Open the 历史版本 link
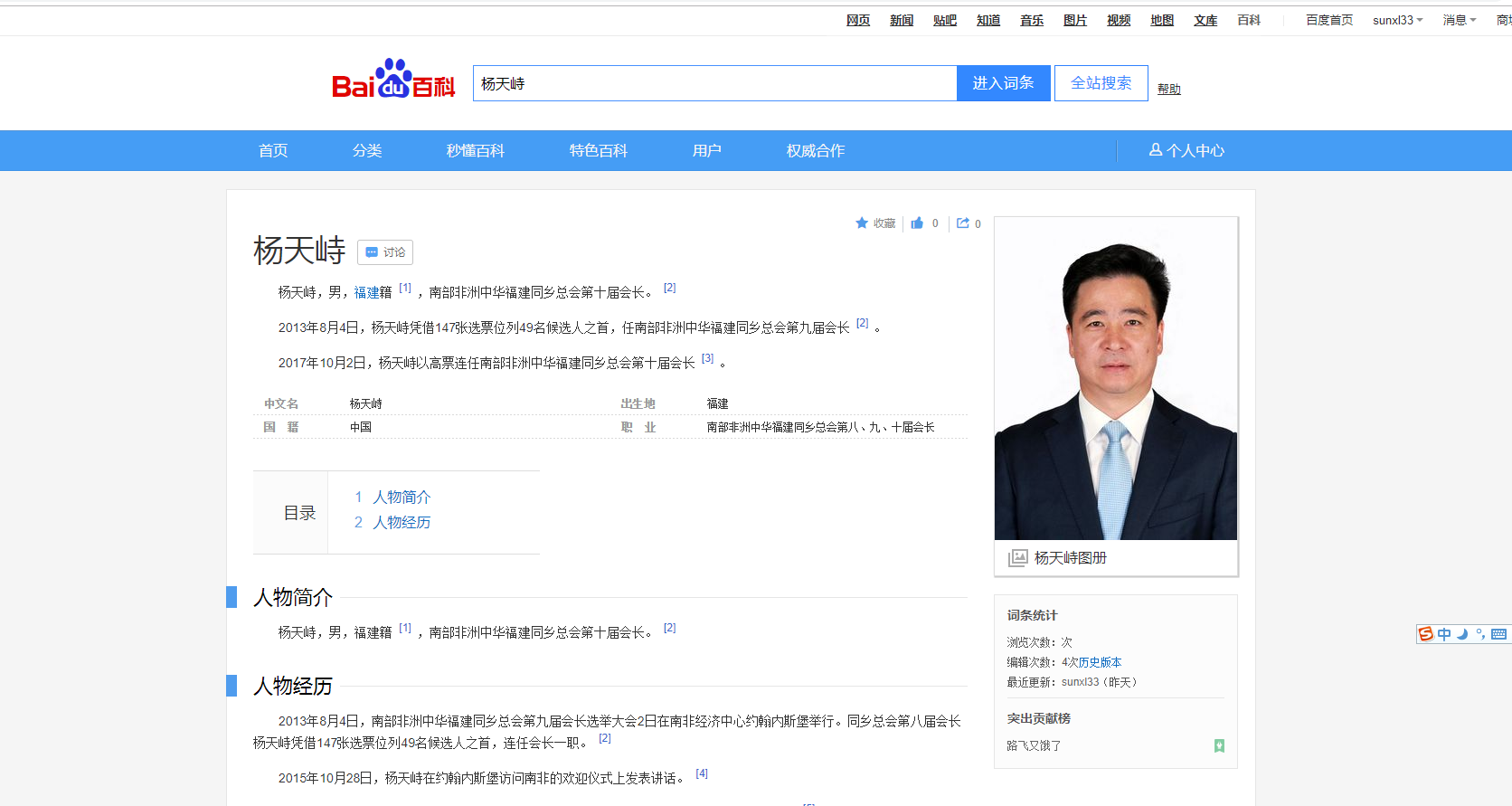The width and height of the screenshot is (1512, 806). (x=1100, y=662)
